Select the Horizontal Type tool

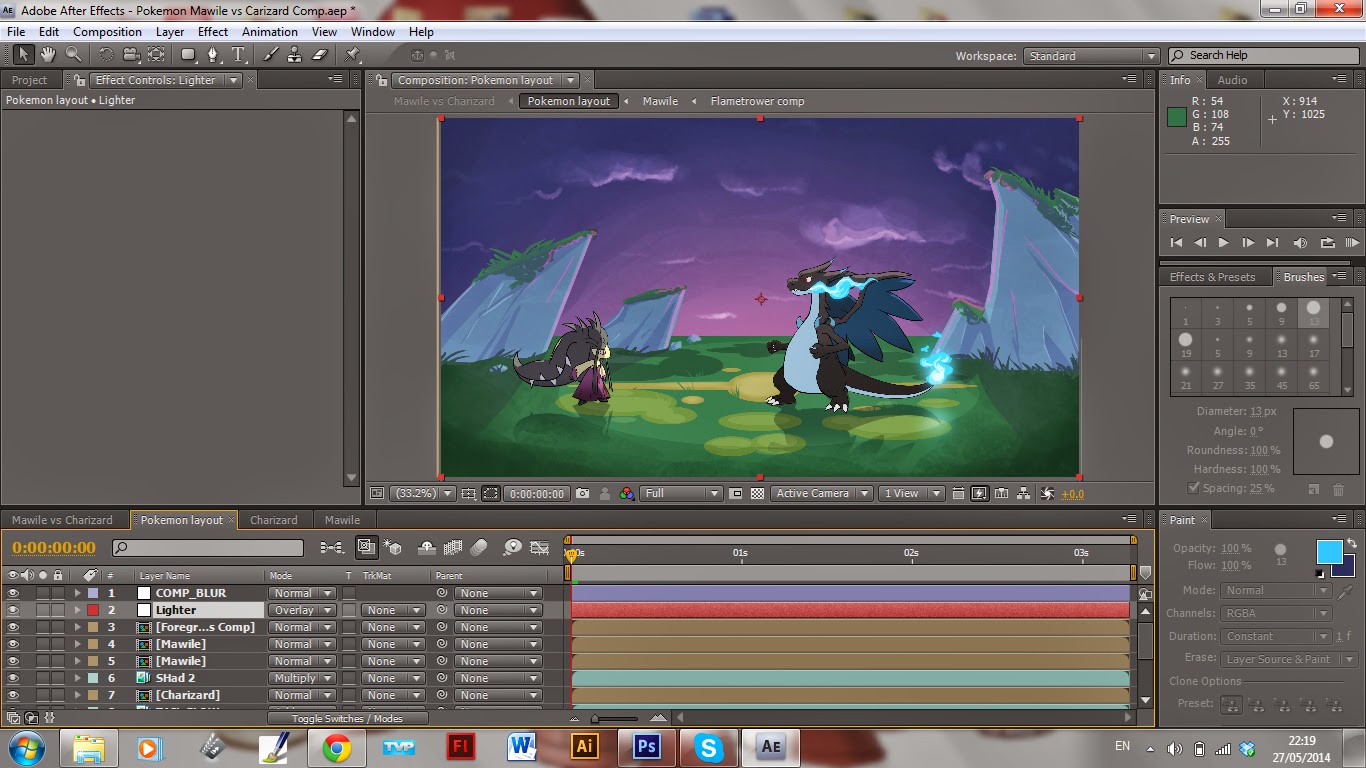pos(238,55)
